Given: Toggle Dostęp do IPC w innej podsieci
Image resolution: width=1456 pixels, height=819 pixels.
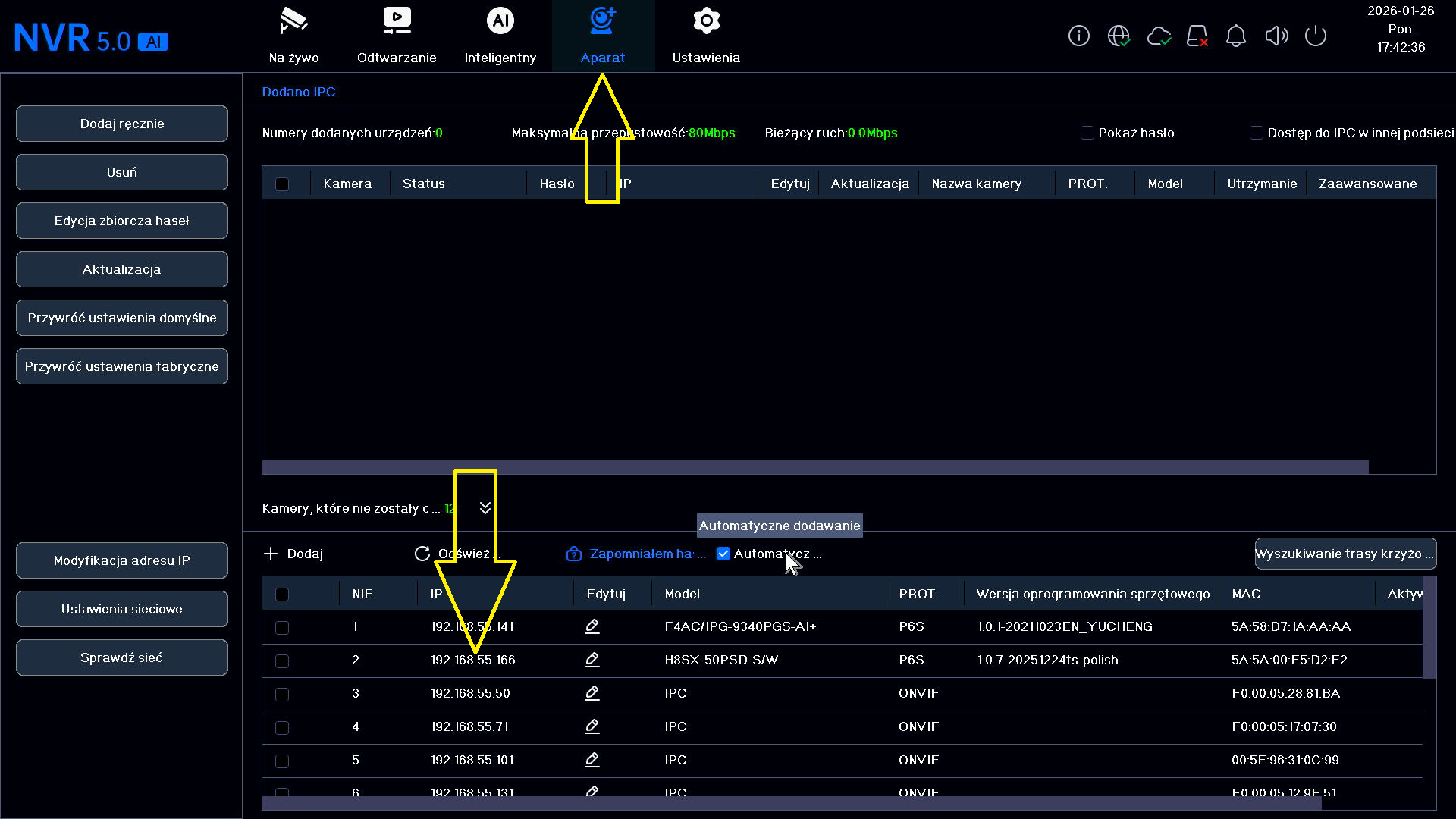Looking at the screenshot, I should [1257, 133].
